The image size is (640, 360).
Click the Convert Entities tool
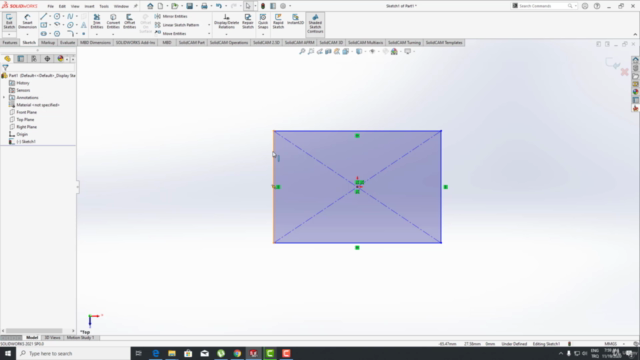(x=113, y=21)
